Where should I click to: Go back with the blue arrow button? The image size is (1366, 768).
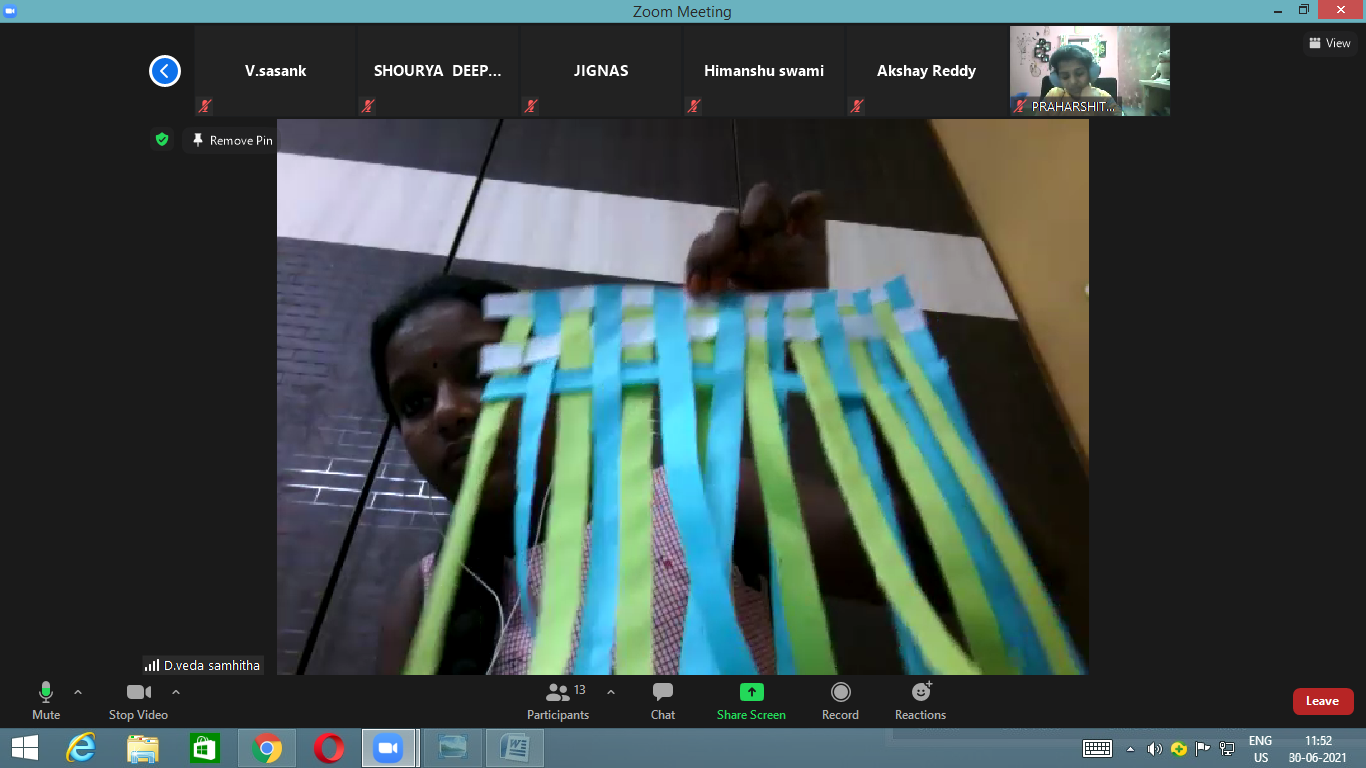pyautogui.click(x=165, y=71)
